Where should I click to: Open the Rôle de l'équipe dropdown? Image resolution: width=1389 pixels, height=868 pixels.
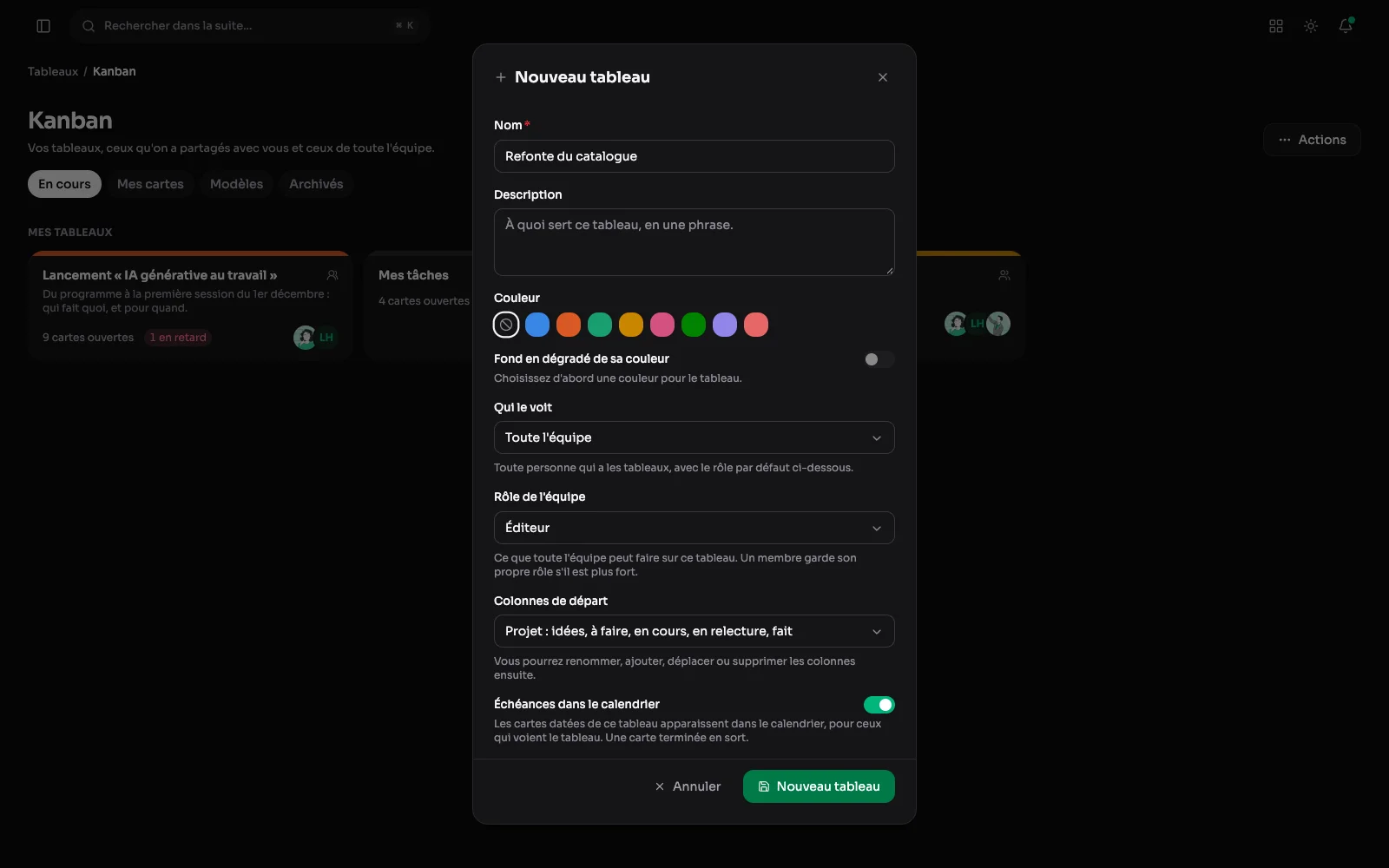click(x=694, y=528)
